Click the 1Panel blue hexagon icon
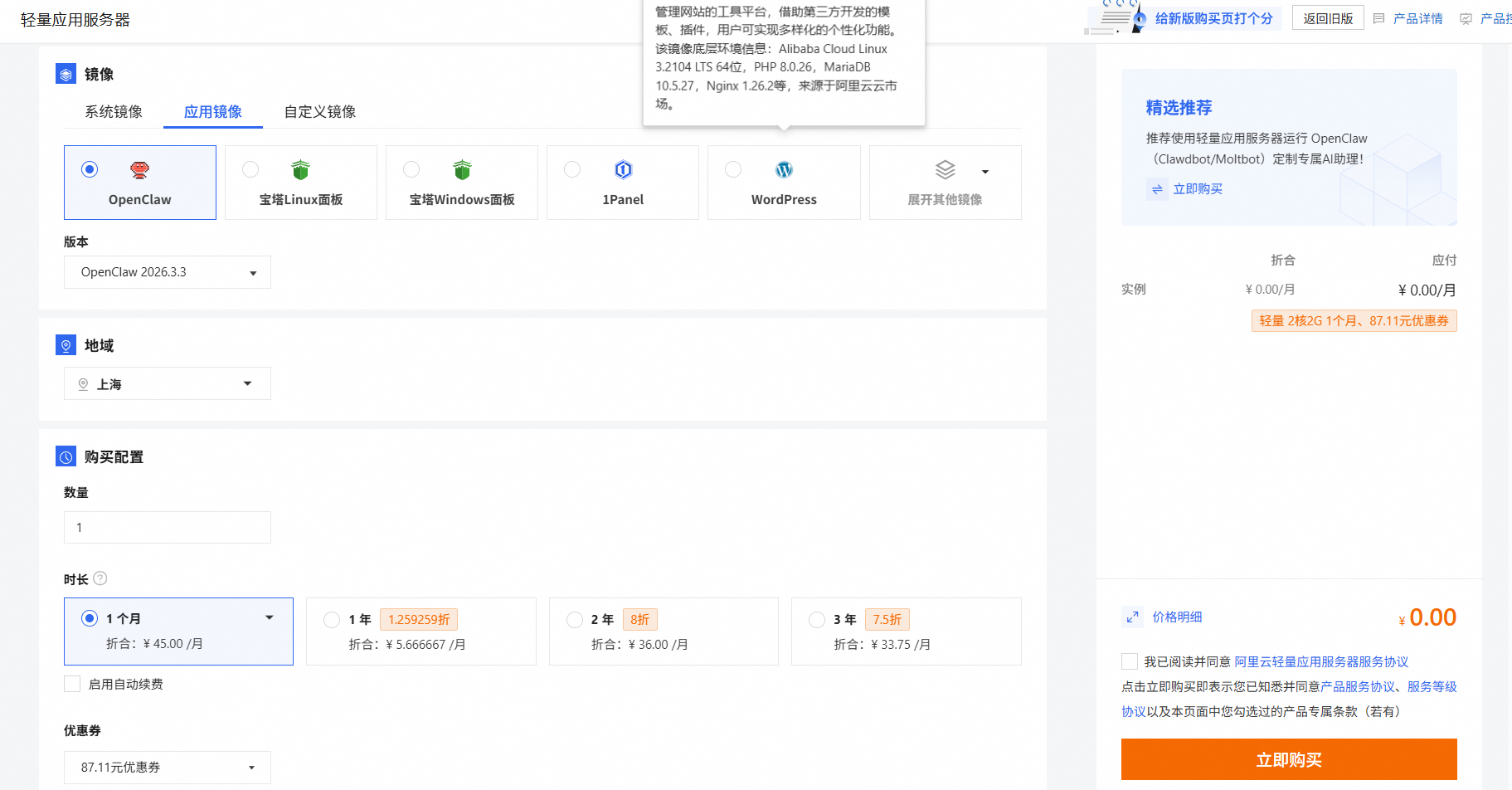Screen dimensions: 1512x790 point(623,170)
